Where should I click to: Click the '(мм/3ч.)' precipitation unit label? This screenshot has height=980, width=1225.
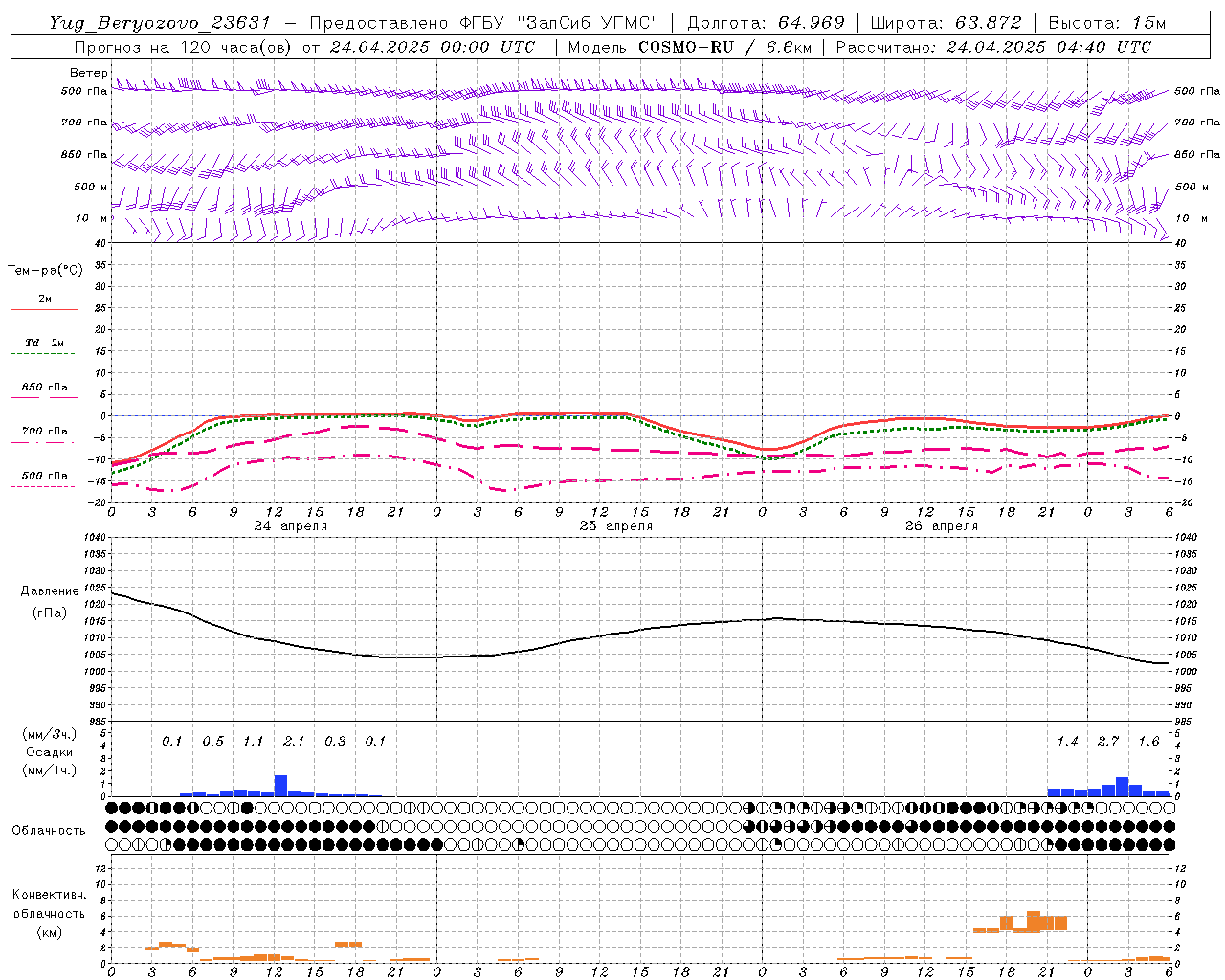click(x=49, y=734)
